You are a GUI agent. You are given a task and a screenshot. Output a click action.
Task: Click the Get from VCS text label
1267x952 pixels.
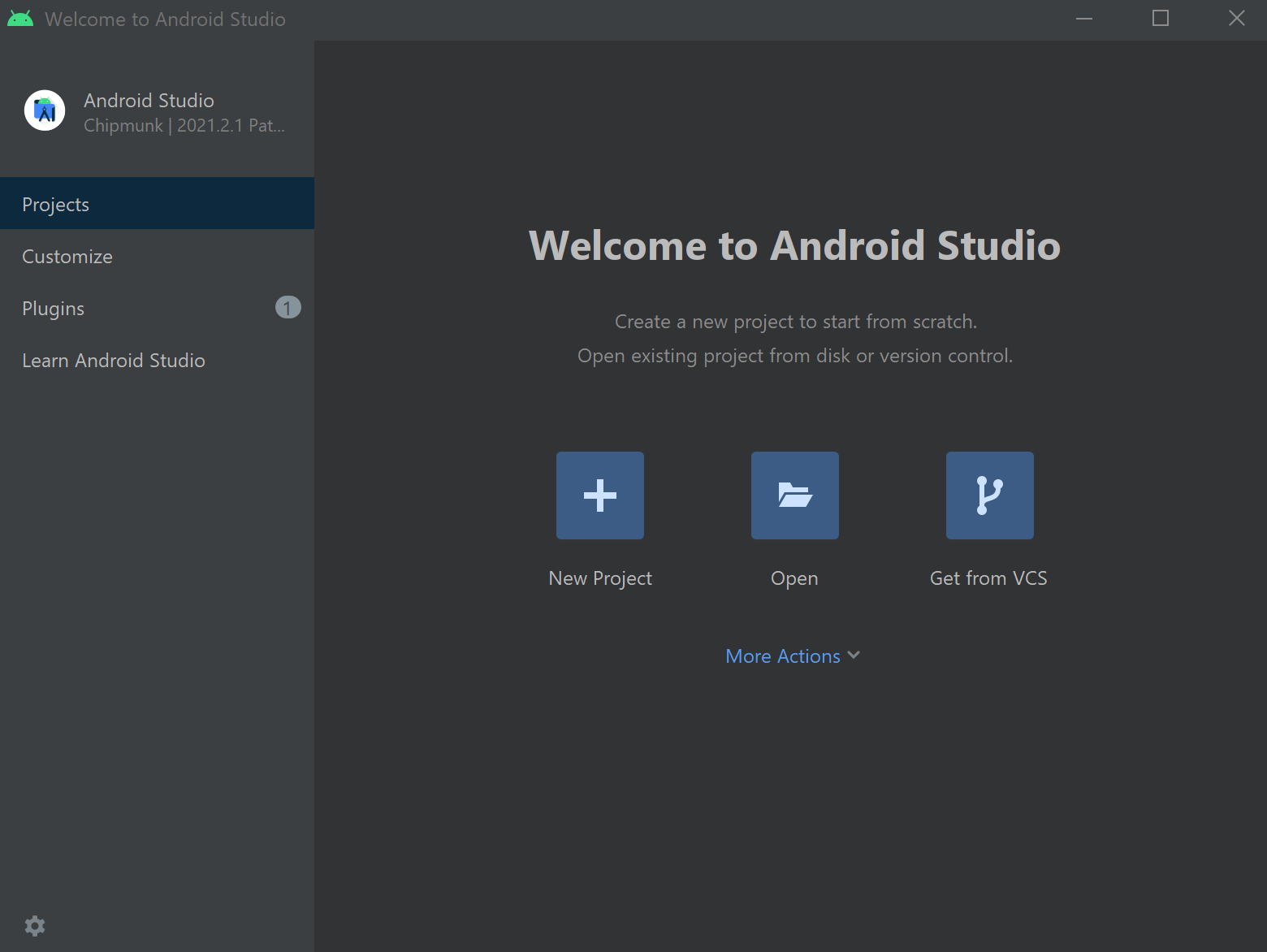988,578
